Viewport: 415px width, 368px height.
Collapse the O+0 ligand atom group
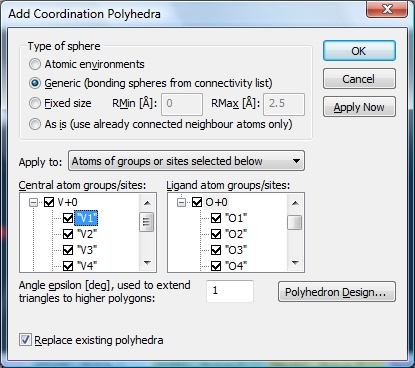[181, 202]
